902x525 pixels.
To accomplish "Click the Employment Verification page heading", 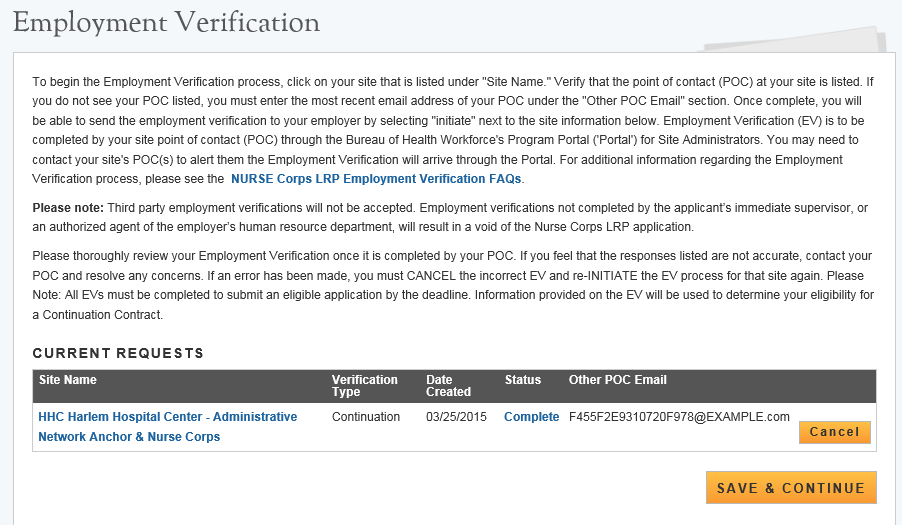I will point(167,22).
